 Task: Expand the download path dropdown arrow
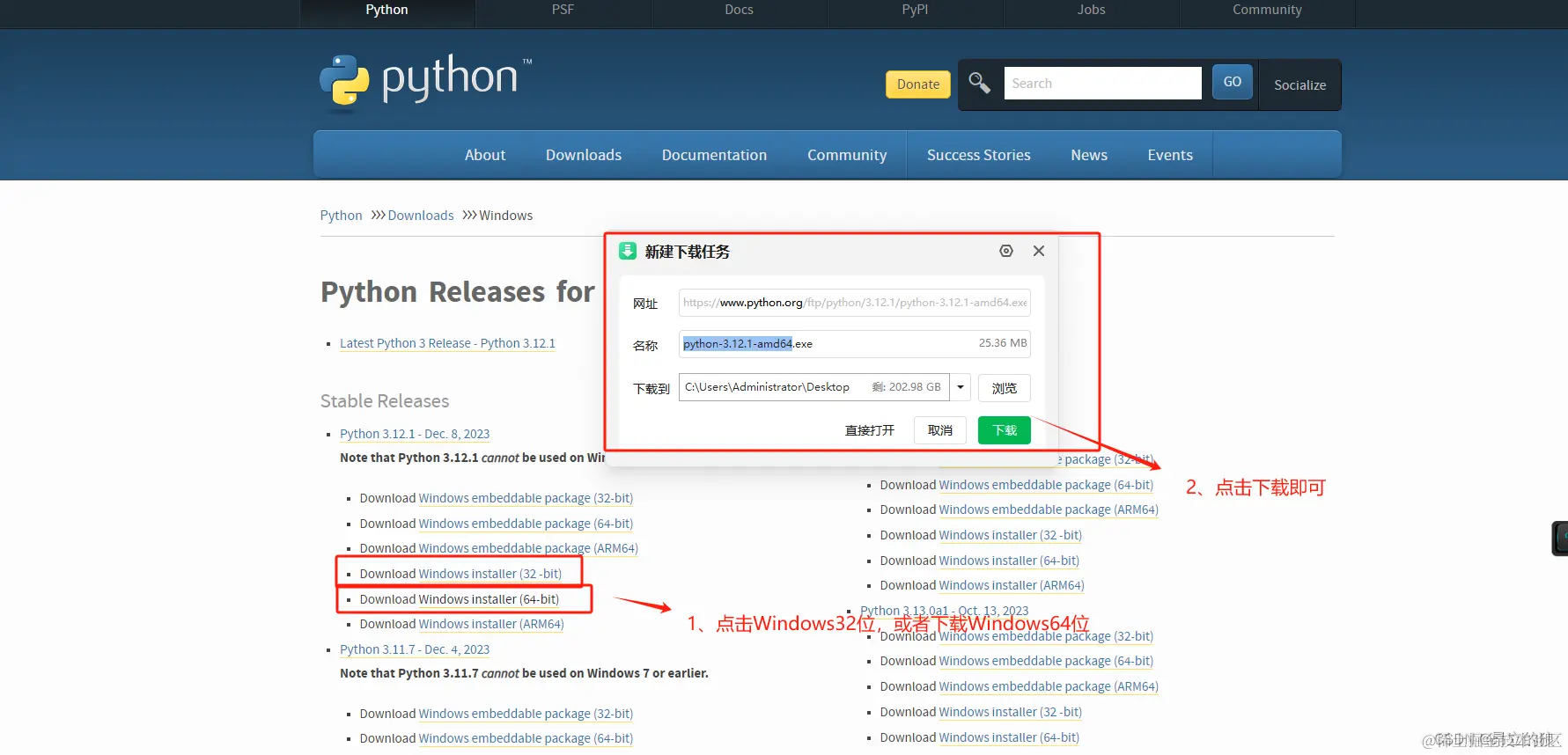[x=961, y=387]
